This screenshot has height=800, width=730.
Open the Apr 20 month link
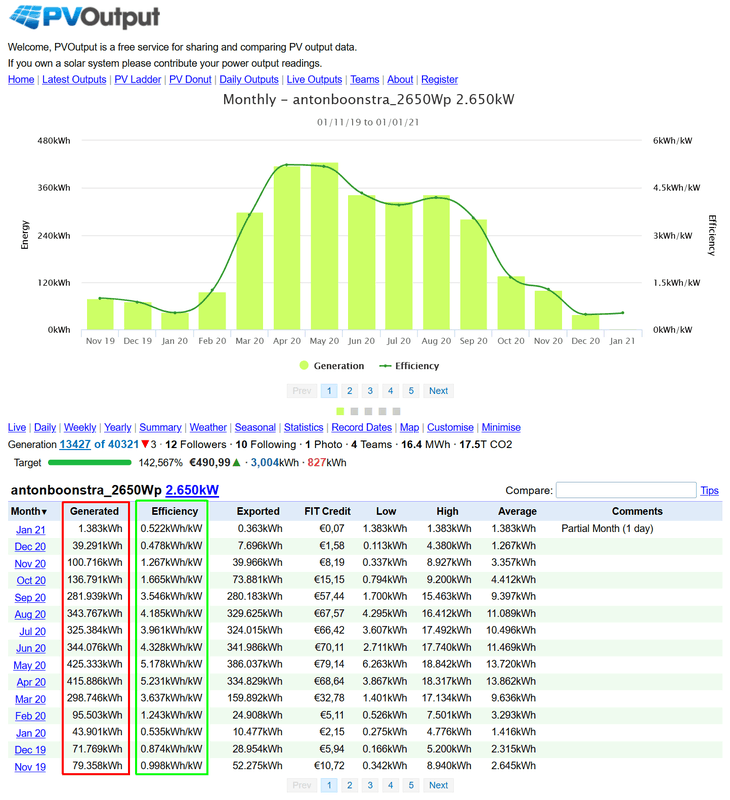coord(31,683)
